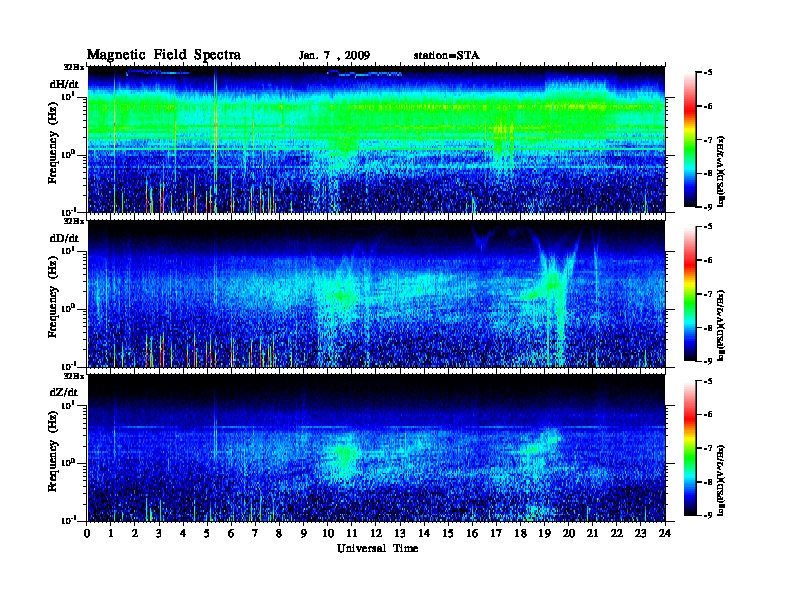Click the color bar beside the dH/dt panel

point(690,140)
